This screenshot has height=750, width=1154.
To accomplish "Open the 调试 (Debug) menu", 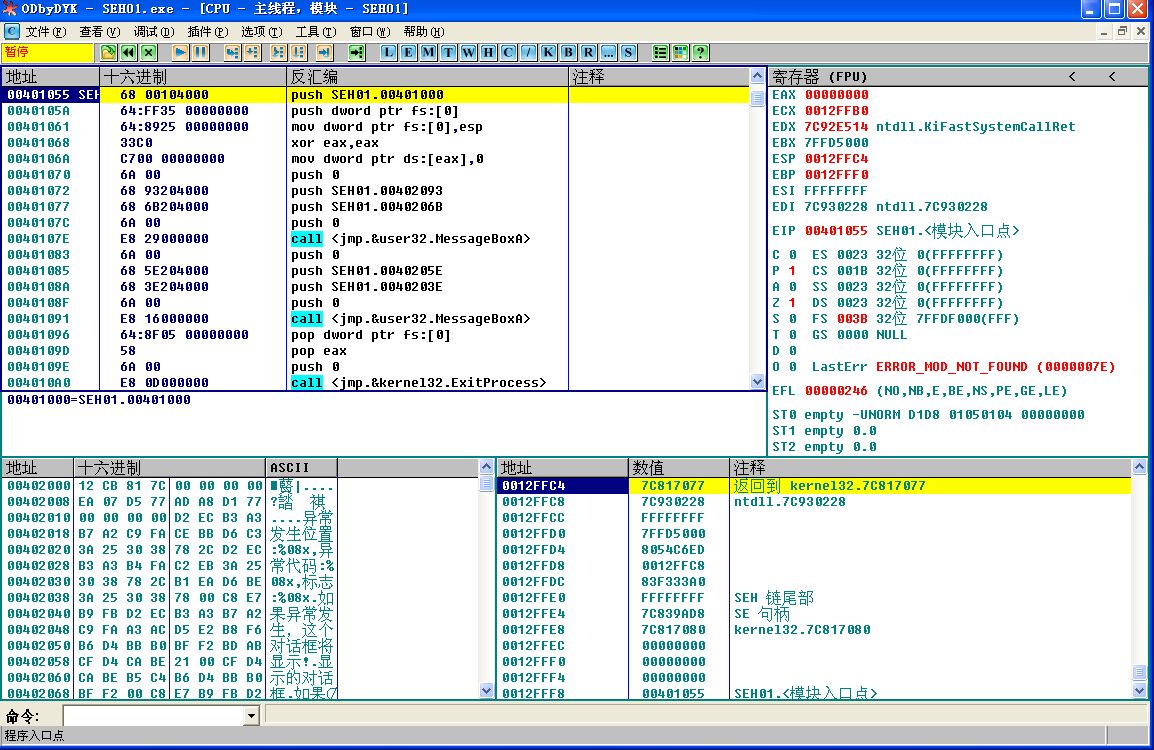I will [x=153, y=32].
